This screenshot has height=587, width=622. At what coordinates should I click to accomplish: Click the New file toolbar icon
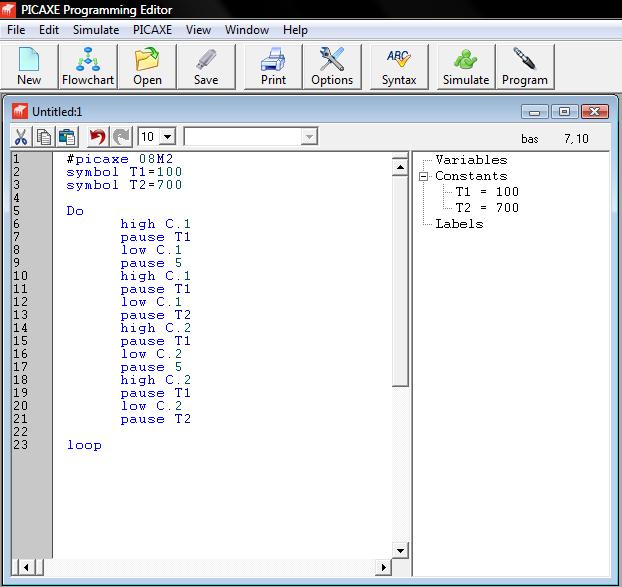click(29, 66)
